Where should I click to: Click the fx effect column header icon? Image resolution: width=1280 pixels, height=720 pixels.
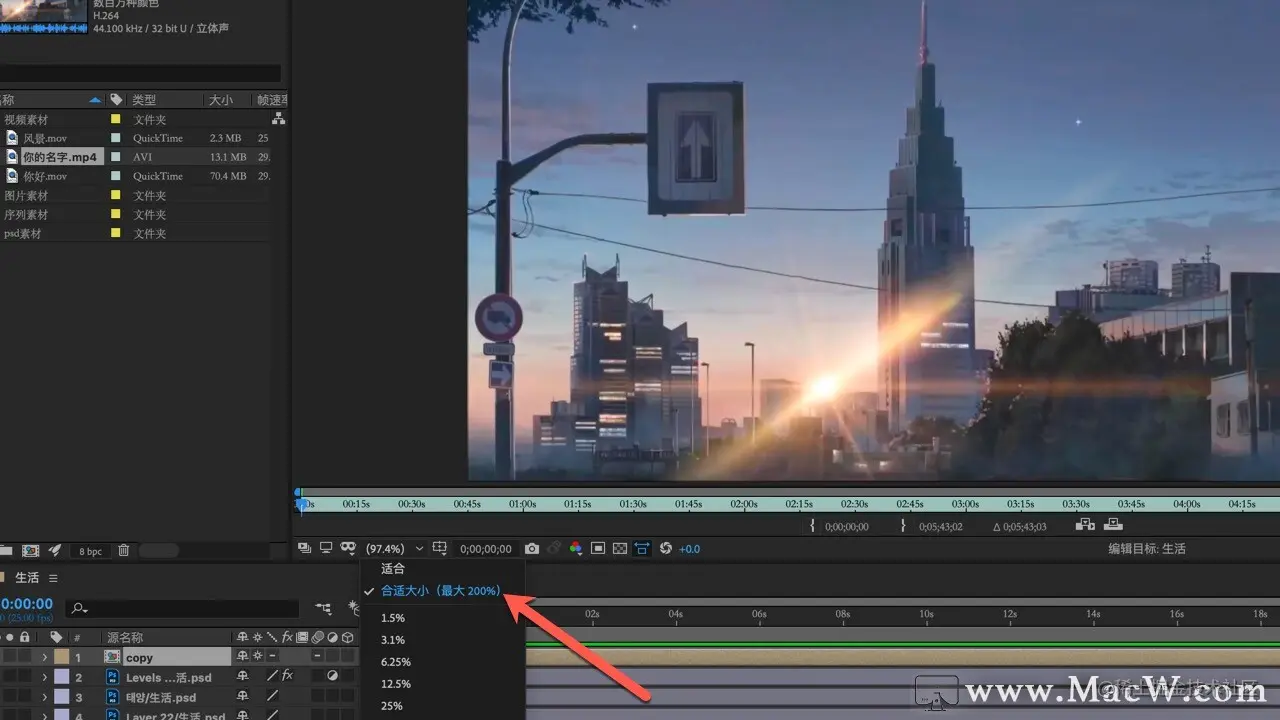pyautogui.click(x=287, y=637)
